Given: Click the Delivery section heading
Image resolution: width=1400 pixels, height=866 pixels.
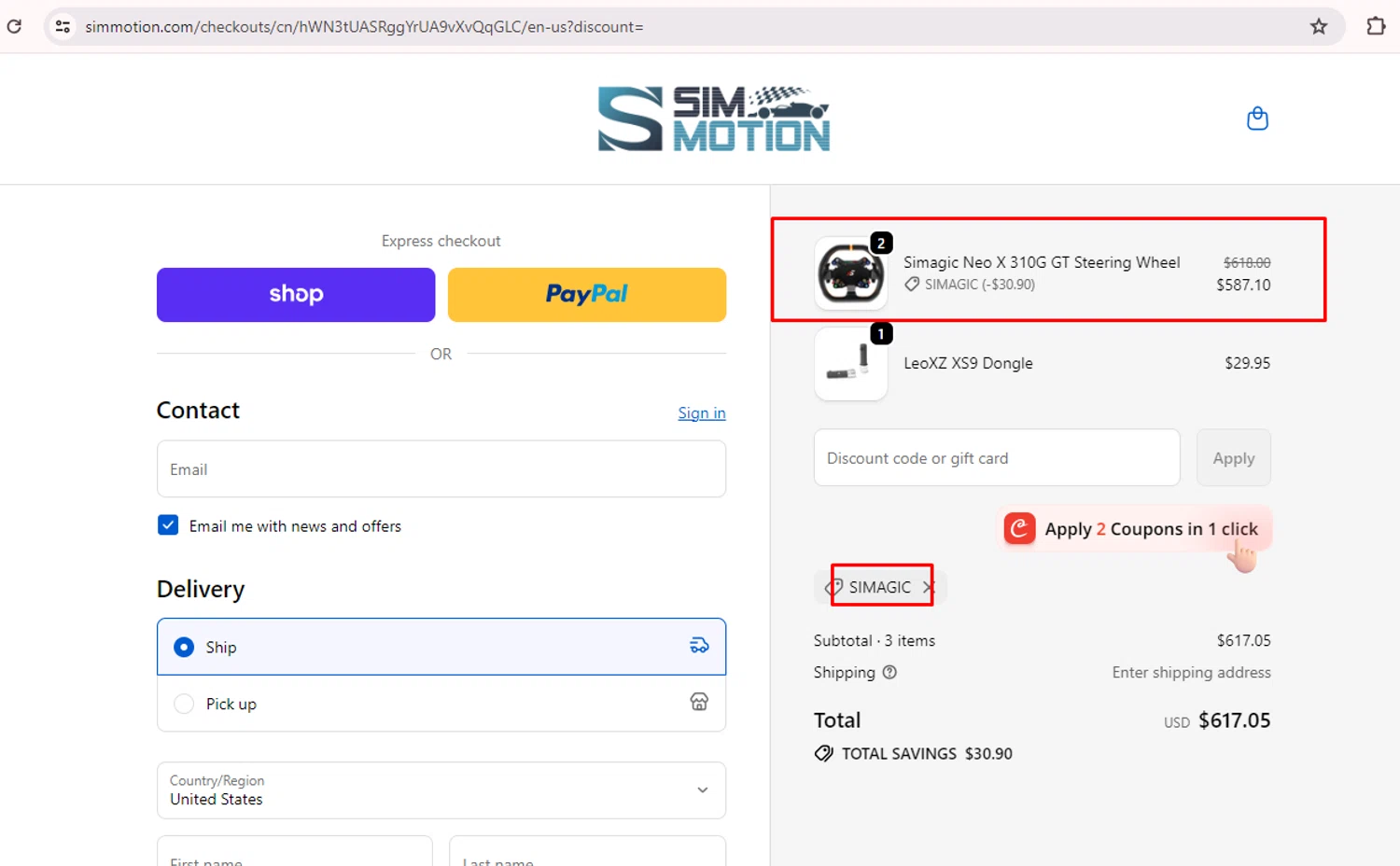Looking at the screenshot, I should [201, 589].
